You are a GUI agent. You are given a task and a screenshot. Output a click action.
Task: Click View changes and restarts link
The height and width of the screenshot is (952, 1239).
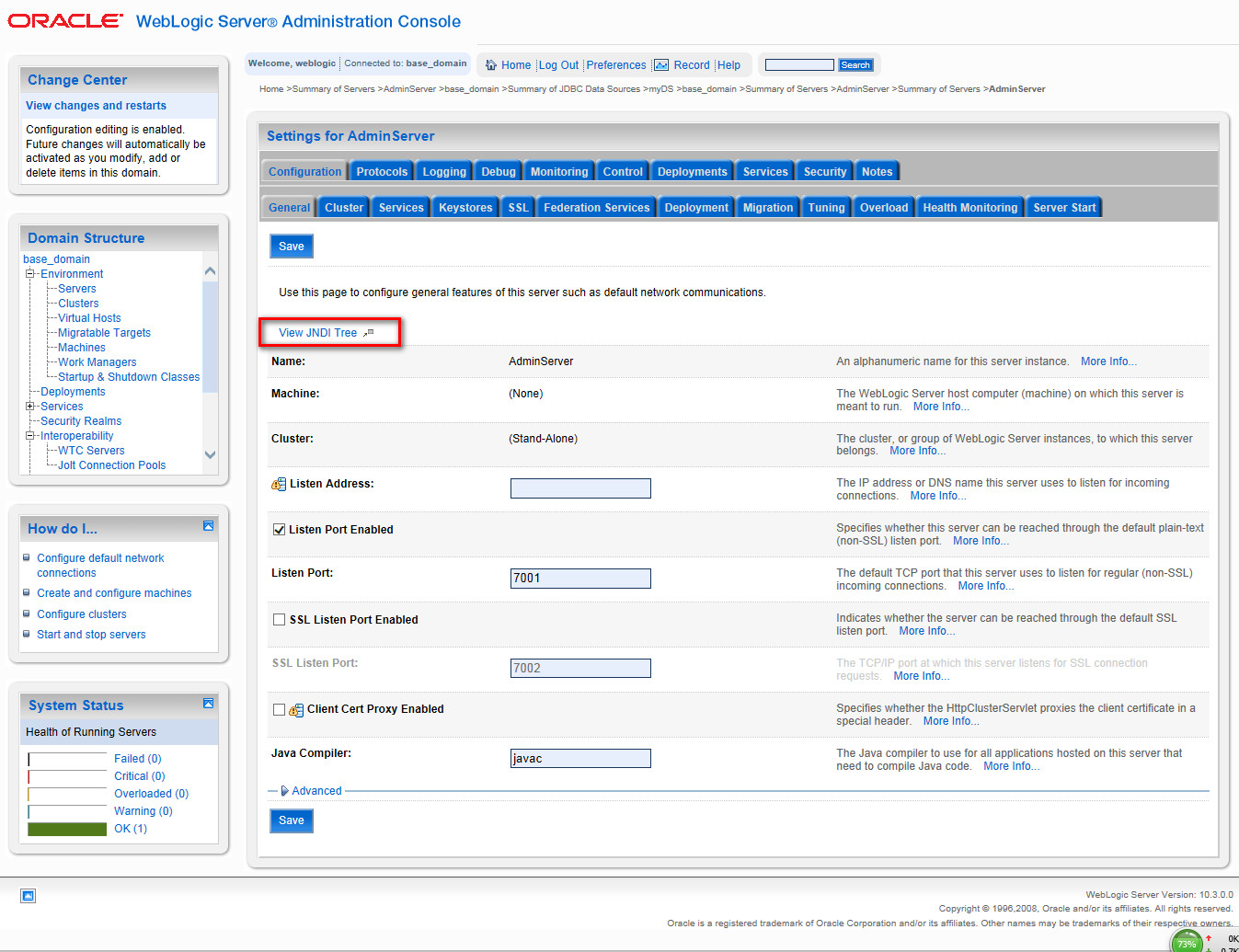click(x=96, y=106)
